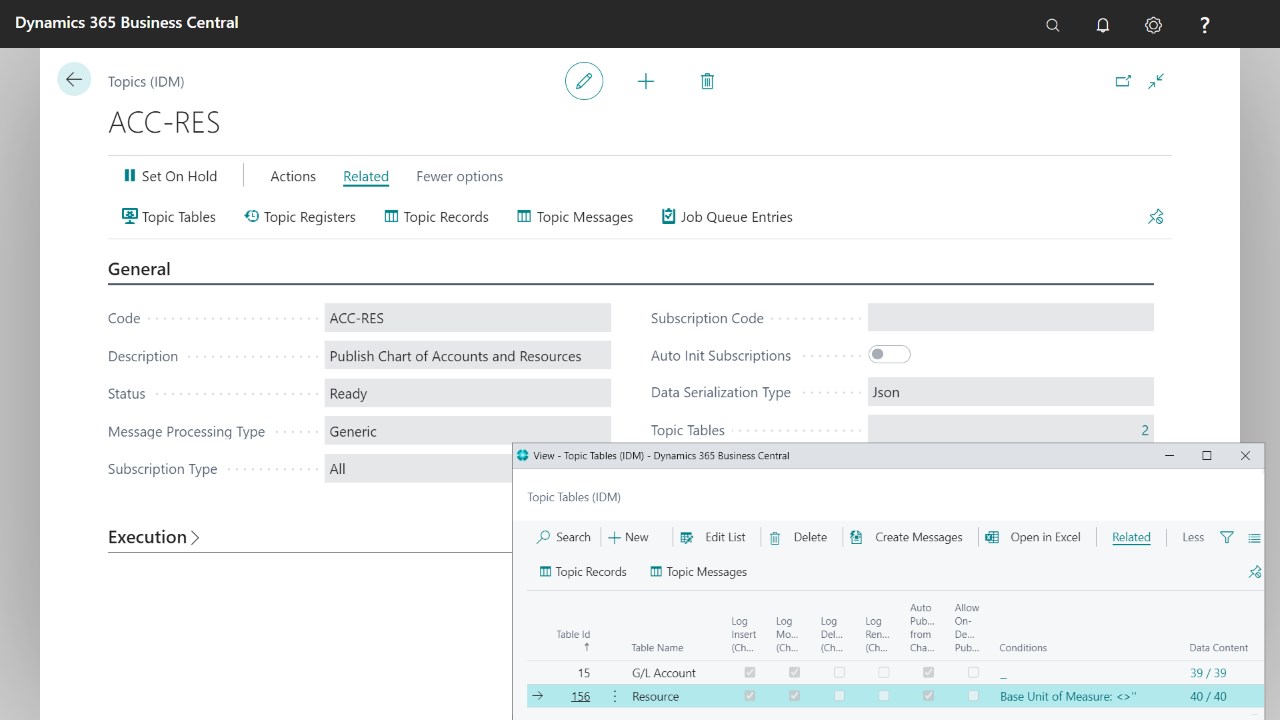Screen dimensions: 1280x720
Task: Set the topic On Hold
Action: 170,176
